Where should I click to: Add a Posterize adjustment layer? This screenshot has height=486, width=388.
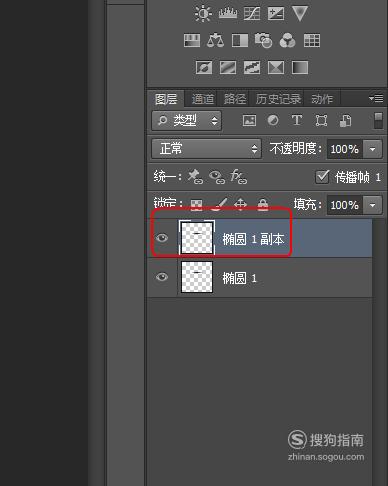click(x=228, y=68)
